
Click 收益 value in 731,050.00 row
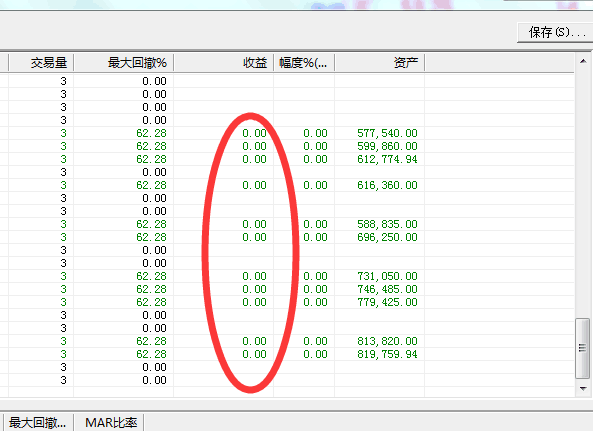coord(255,276)
